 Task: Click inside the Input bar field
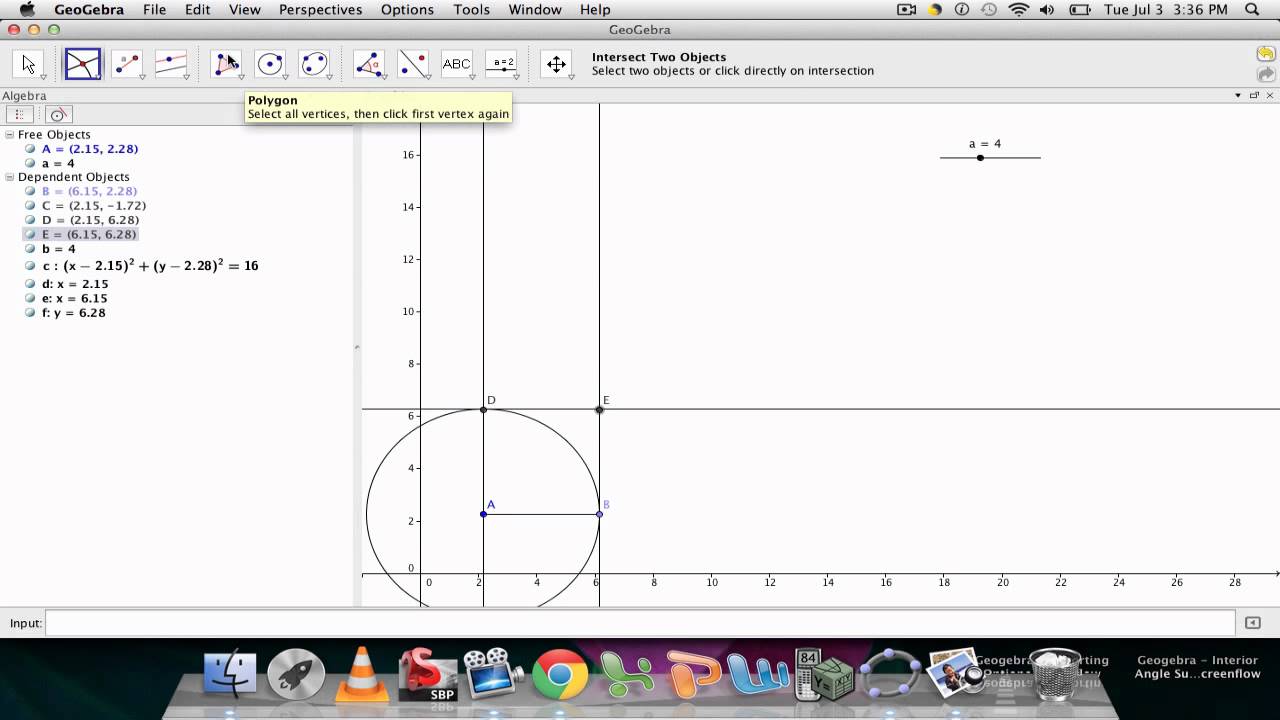point(640,623)
